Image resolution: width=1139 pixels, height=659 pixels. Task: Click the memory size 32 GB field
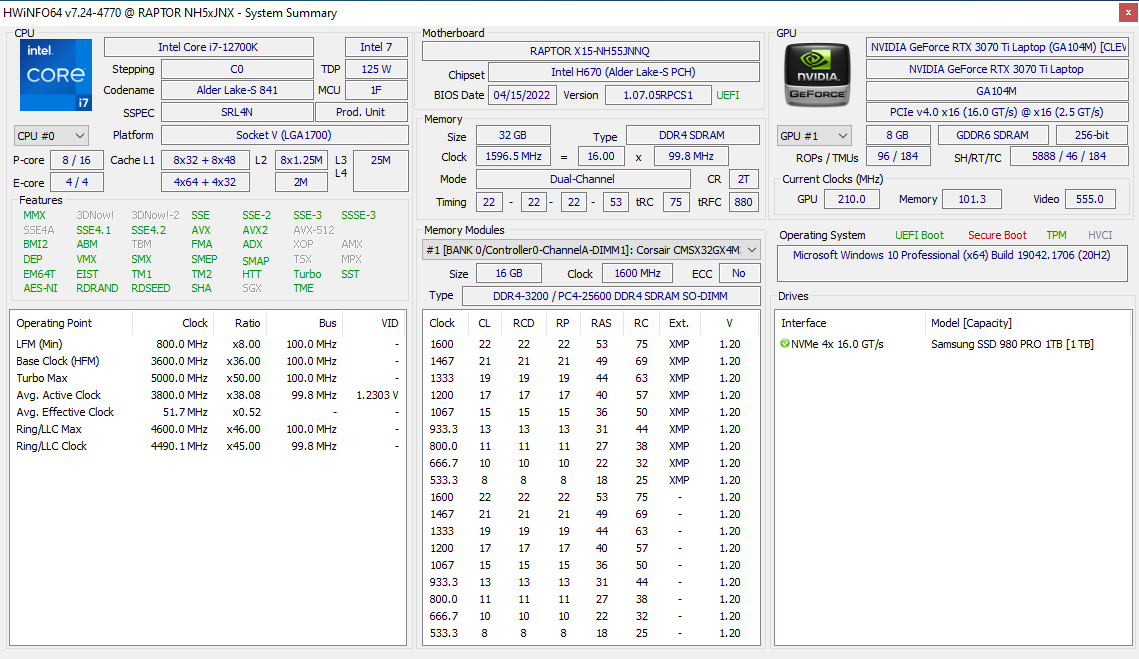pyautogui.click(x=513, y=135)
